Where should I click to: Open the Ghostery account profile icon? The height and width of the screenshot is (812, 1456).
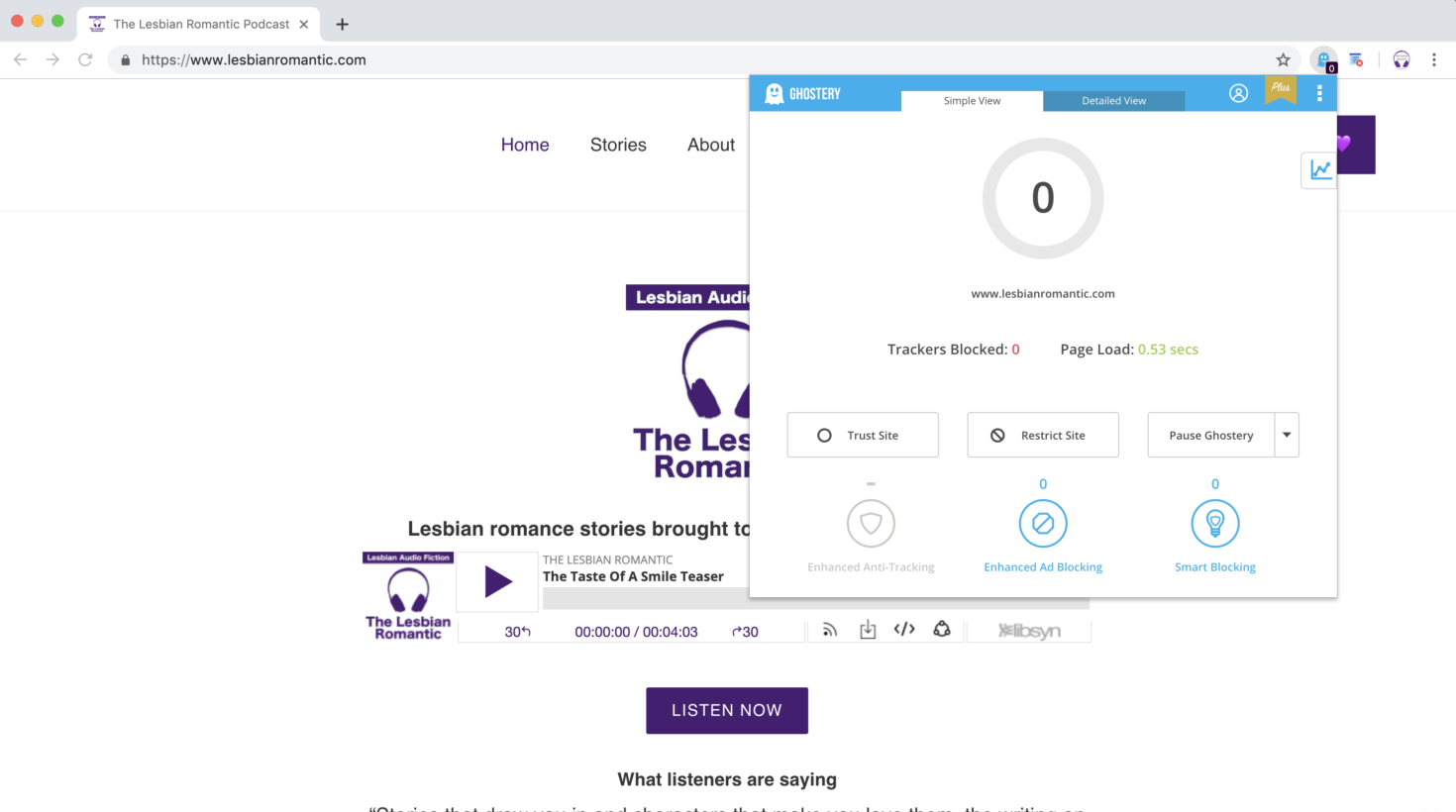(1238, 93)
